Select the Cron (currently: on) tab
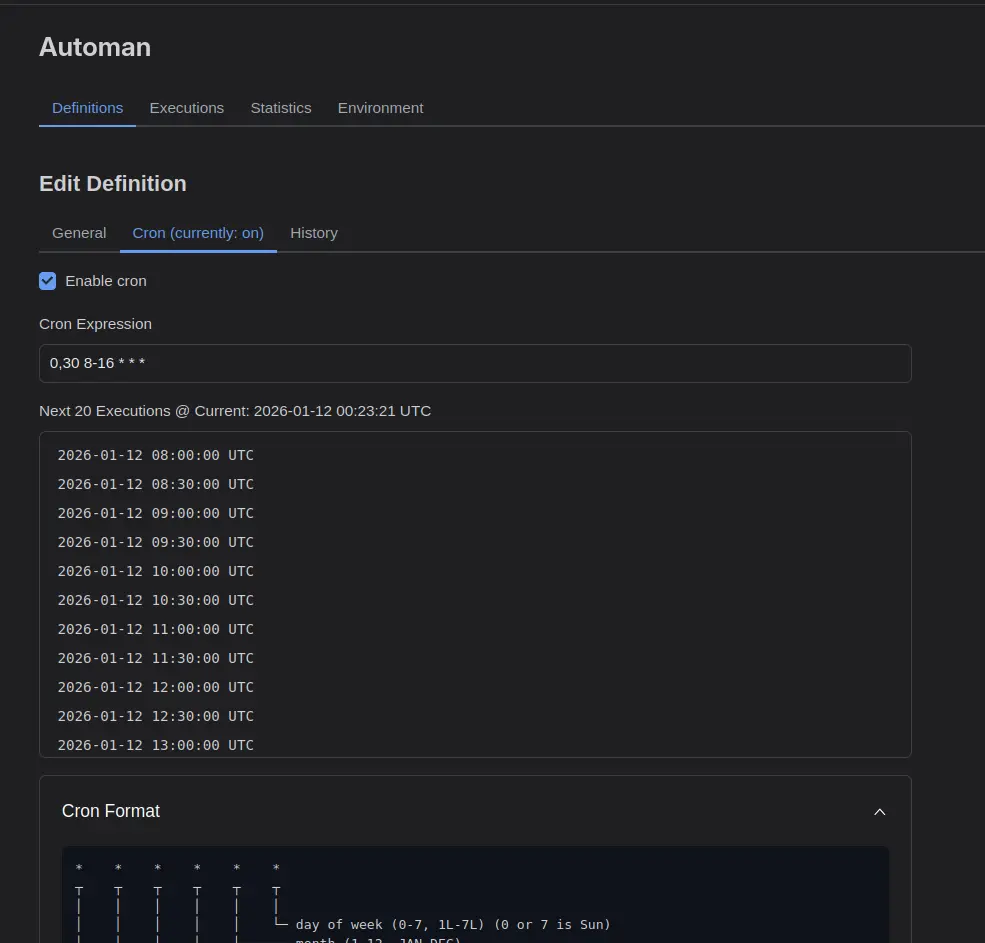Viewport: 985px width, 943px height. click(198, 233)
